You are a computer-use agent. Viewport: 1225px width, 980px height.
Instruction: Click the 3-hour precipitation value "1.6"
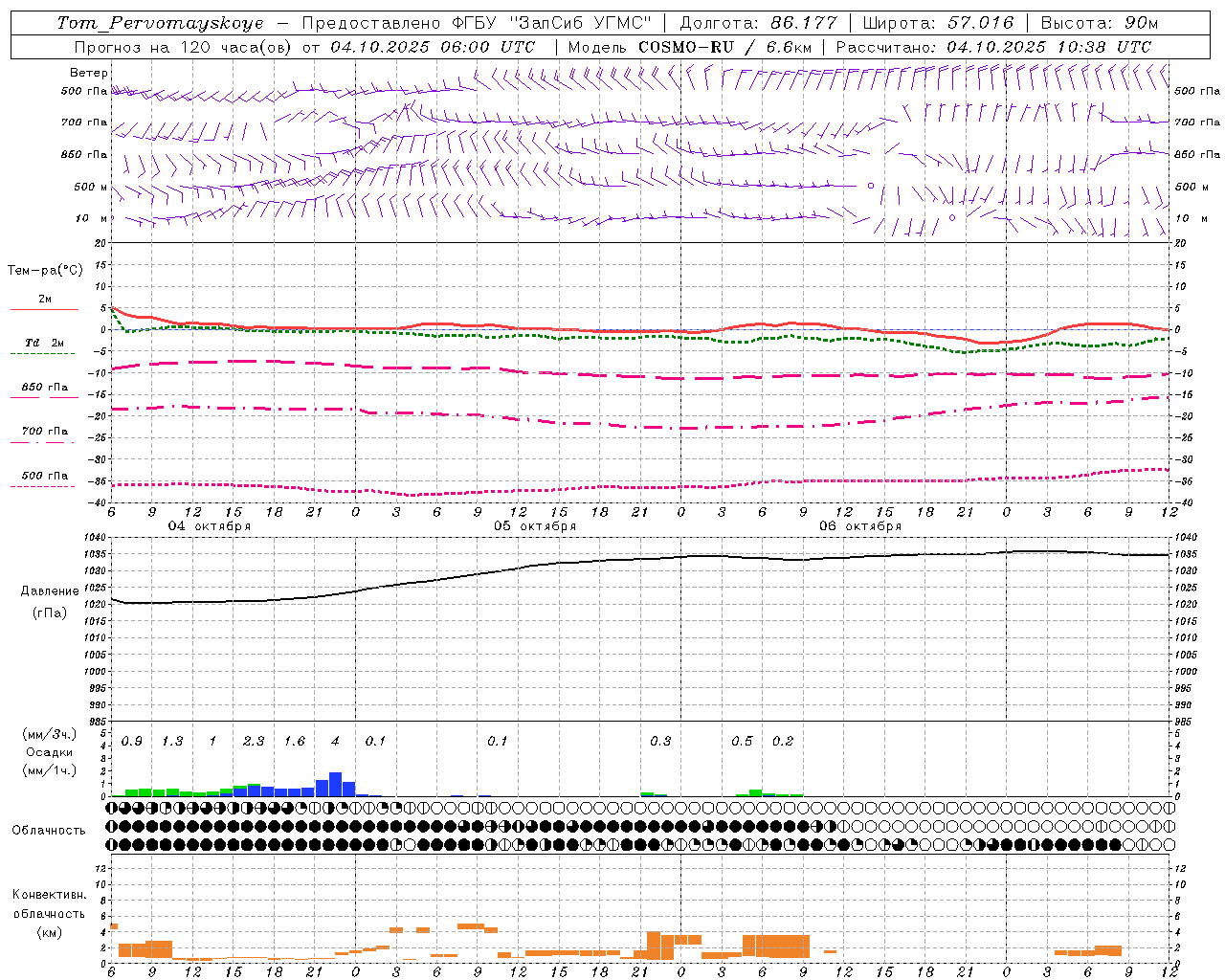click(295, 742)
